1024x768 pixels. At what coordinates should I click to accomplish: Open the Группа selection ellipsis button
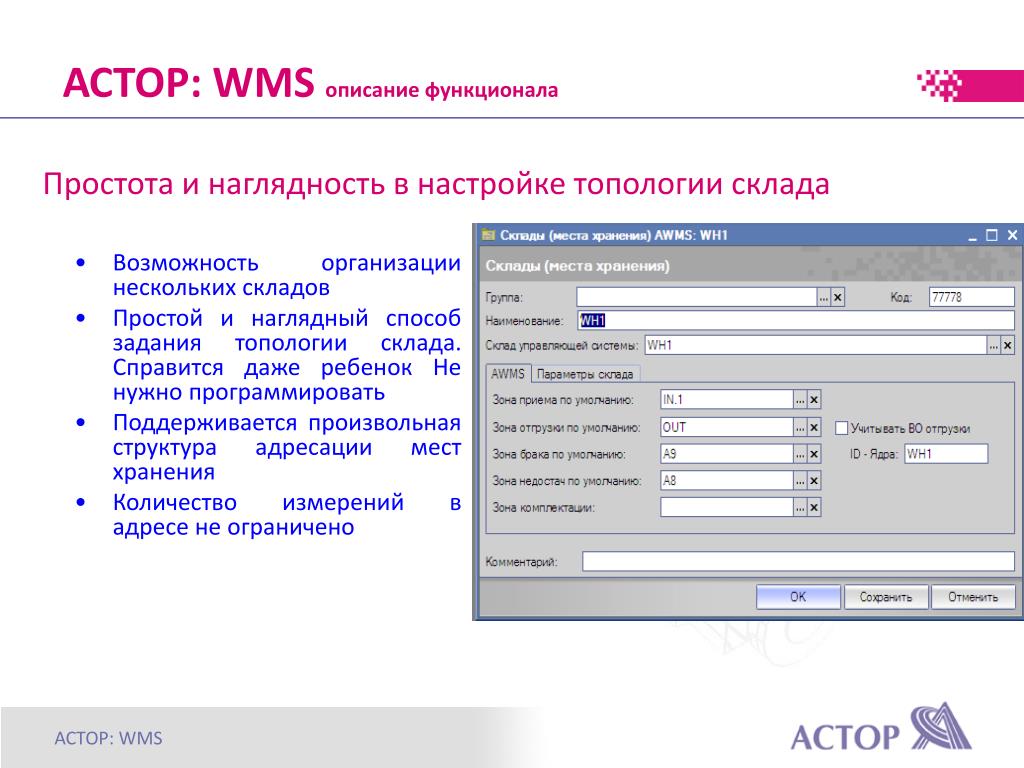(x=824, y=297)
